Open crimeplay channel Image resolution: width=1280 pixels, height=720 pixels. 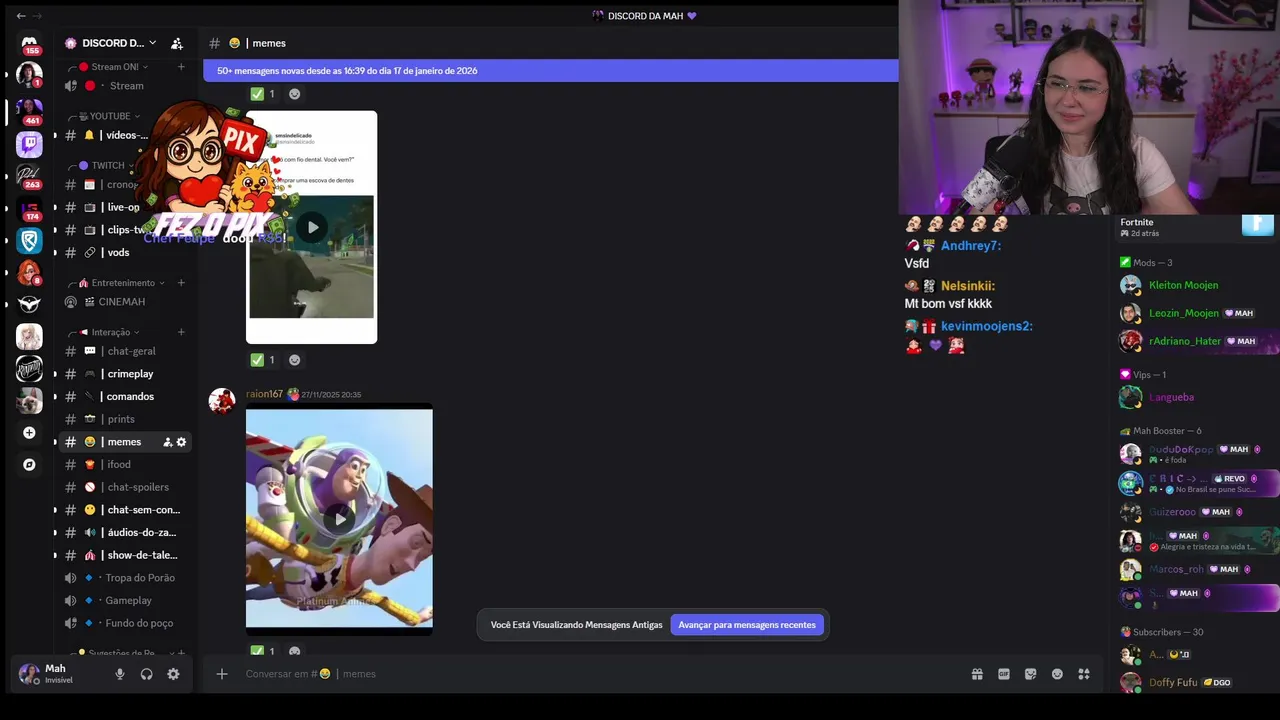(123, 374)
